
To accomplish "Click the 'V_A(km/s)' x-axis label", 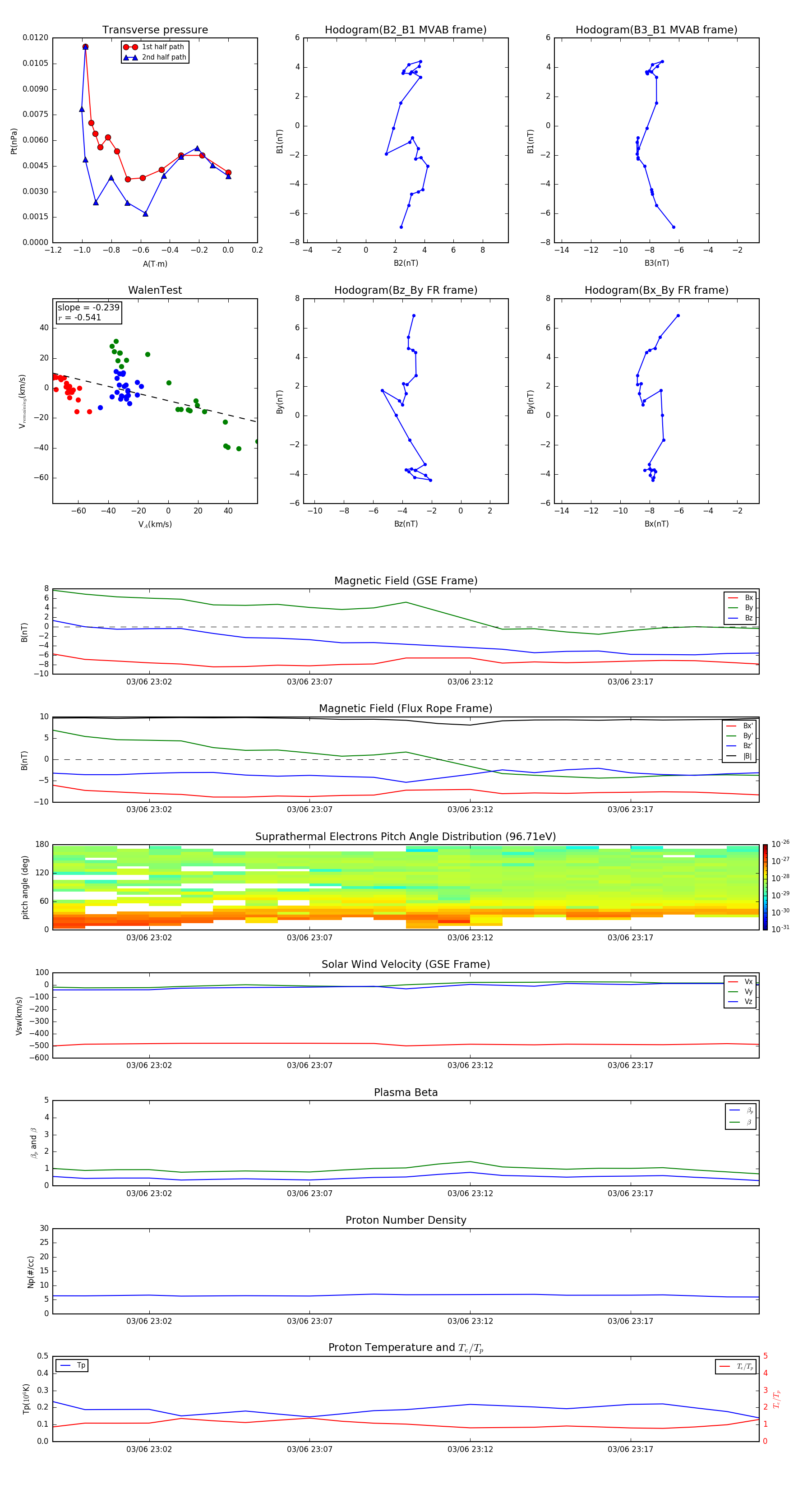I will [155, 524].
